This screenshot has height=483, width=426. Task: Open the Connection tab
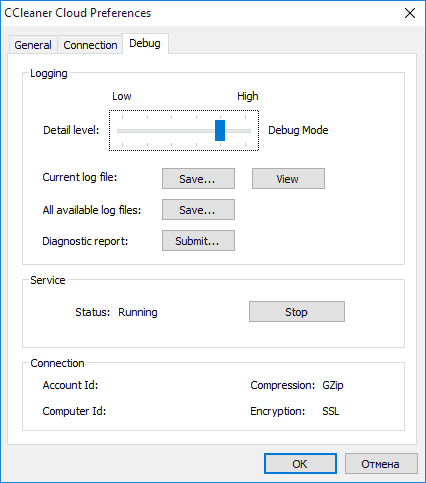(90, 45)
